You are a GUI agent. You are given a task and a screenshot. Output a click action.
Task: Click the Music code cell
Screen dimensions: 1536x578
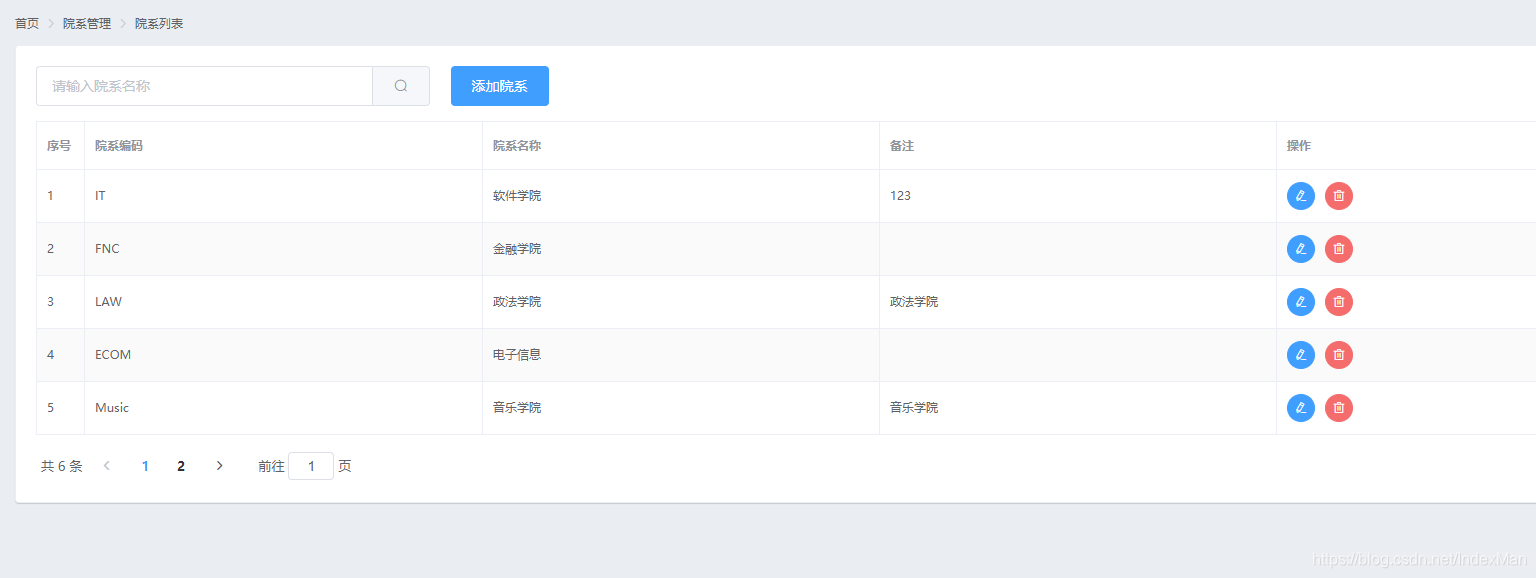point(283,408)
